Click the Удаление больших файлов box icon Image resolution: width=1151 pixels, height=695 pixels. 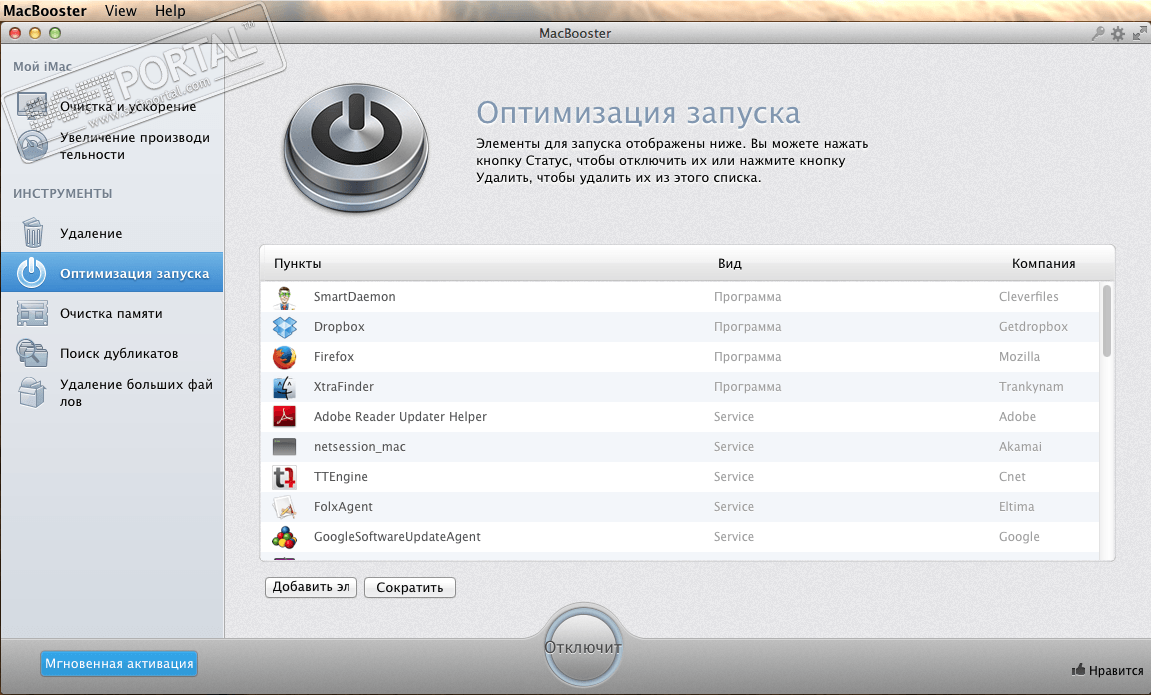[x=32, y=393]
